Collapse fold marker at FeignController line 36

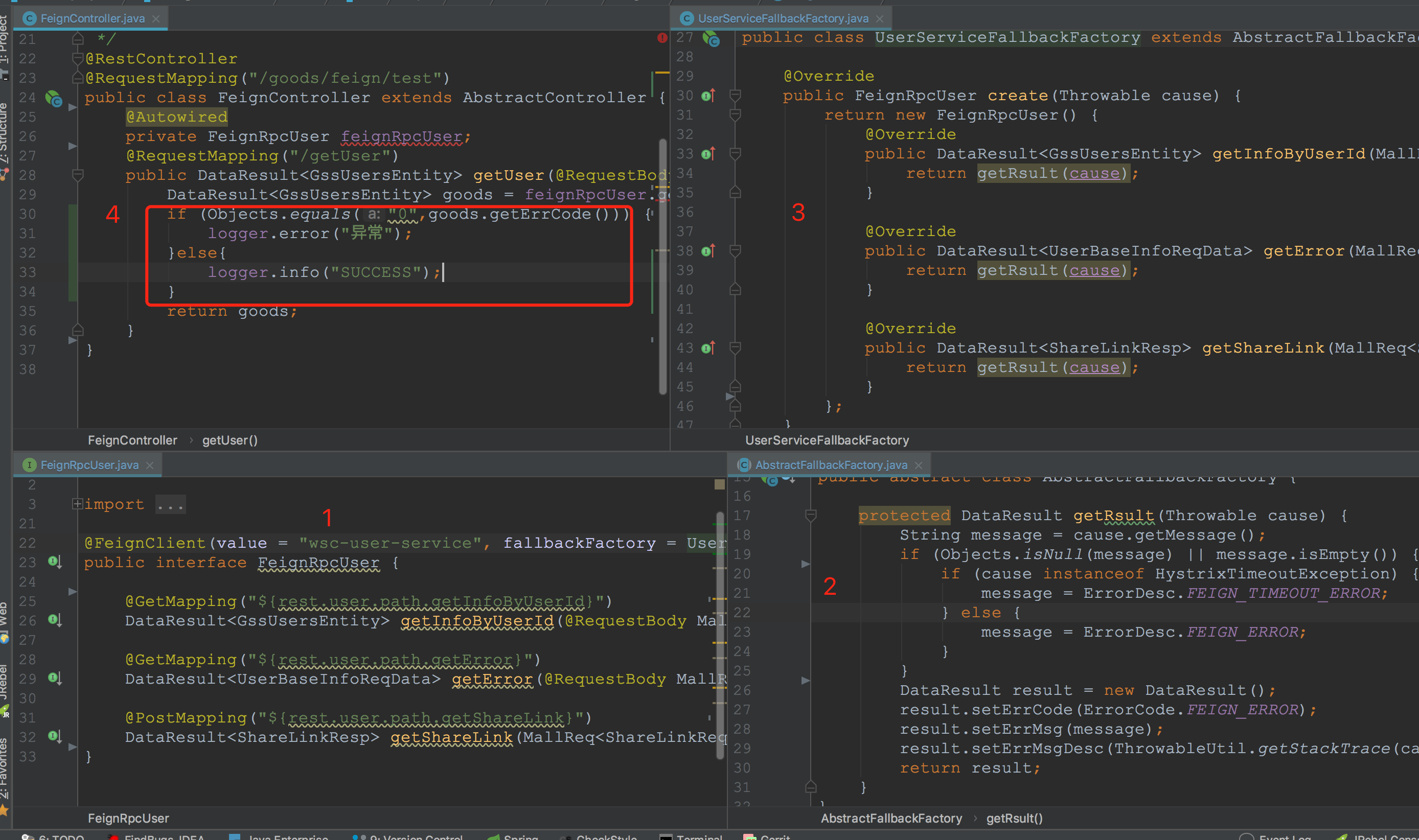pos(78,330)
